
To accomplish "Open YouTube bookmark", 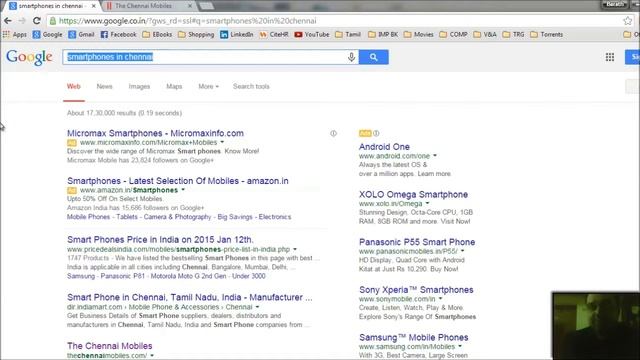I will click(x=312, y=35).
